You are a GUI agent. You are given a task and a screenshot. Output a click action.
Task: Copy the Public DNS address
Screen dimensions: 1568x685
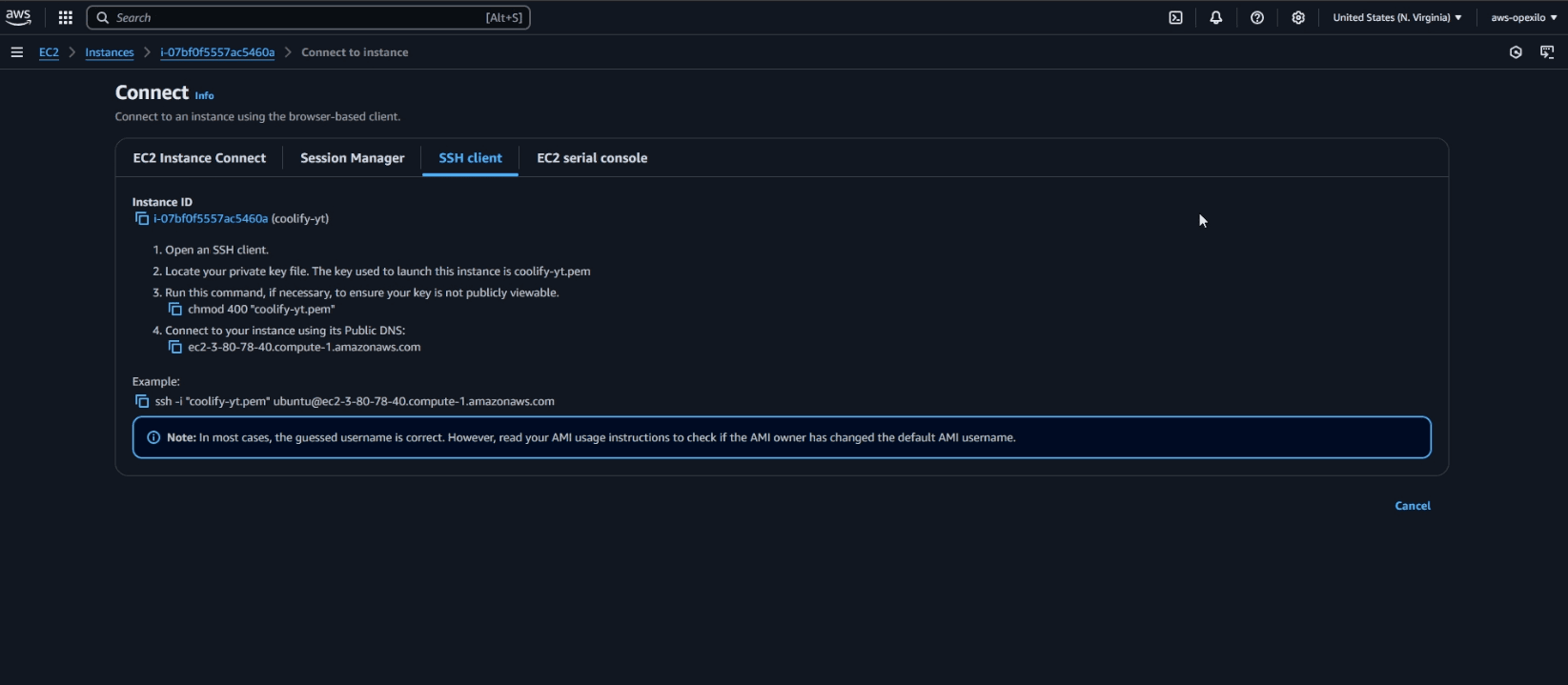[x=175, y=347]
